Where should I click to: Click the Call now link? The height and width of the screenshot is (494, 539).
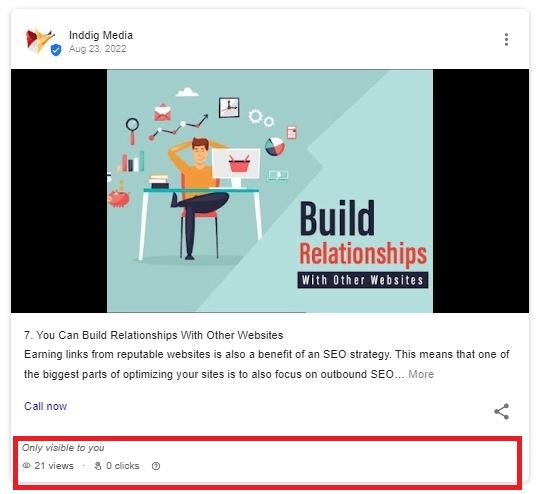tap(45, 406)
